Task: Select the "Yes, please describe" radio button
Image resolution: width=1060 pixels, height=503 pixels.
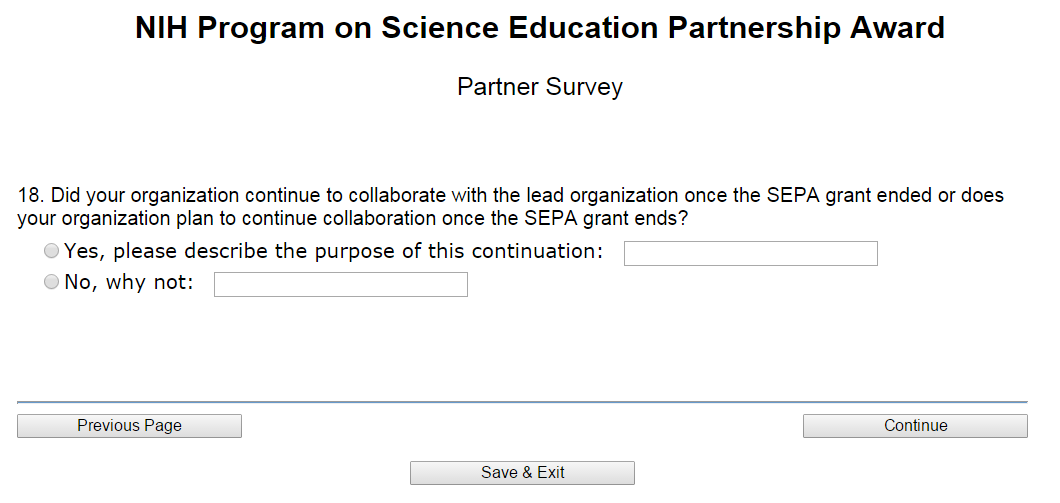Action: 52,252
